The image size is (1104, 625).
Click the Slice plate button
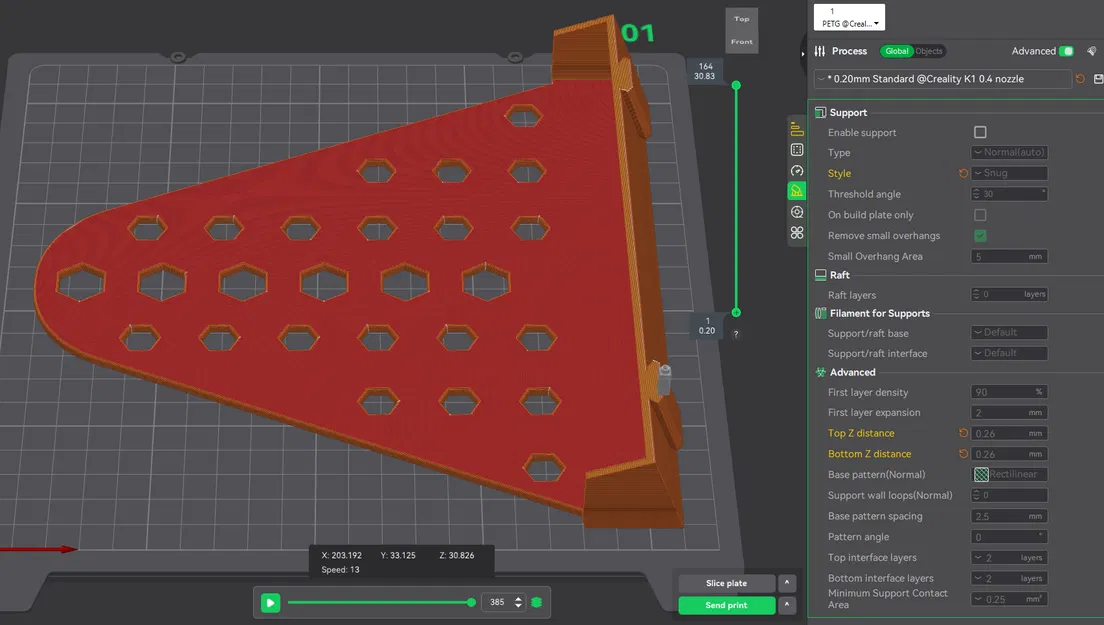pyautogui.click(x=727, y=583)
